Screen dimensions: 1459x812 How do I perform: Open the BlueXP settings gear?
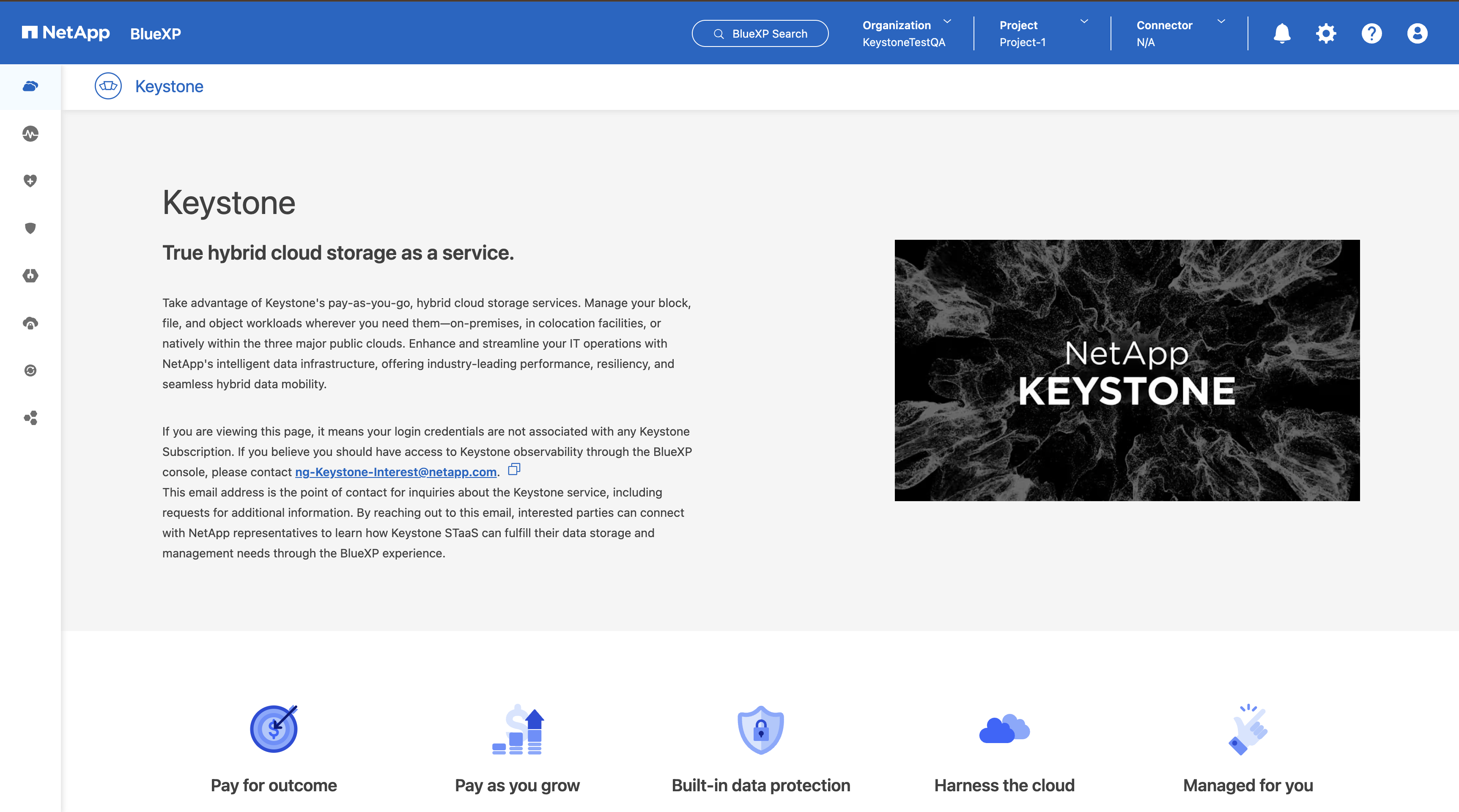[x=1326, y=33]
